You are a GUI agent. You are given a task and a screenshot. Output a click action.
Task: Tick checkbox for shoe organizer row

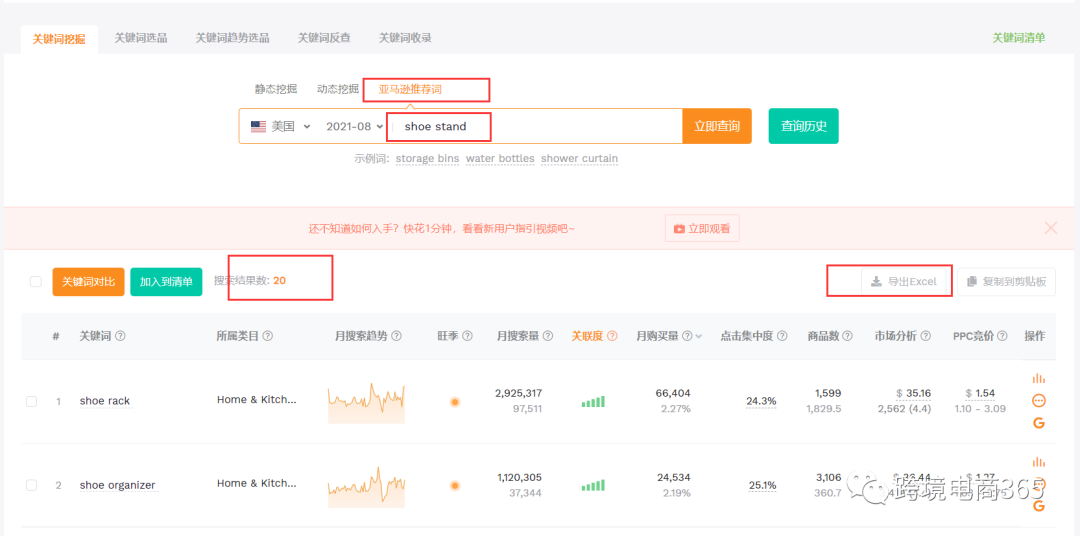click(x=32, y=485)
